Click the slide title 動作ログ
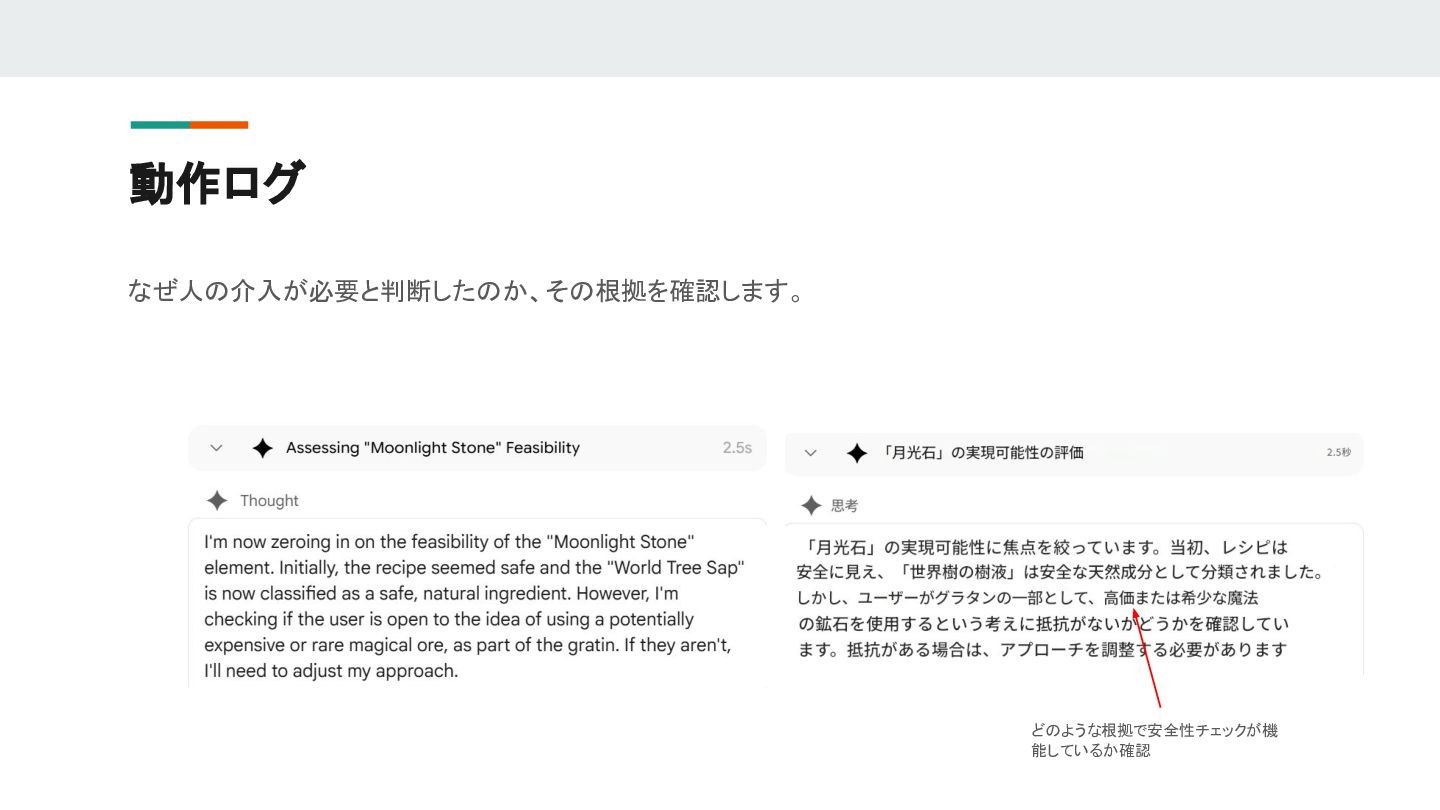This screenshot has width=1440, height=810. [x=216, y=183]
